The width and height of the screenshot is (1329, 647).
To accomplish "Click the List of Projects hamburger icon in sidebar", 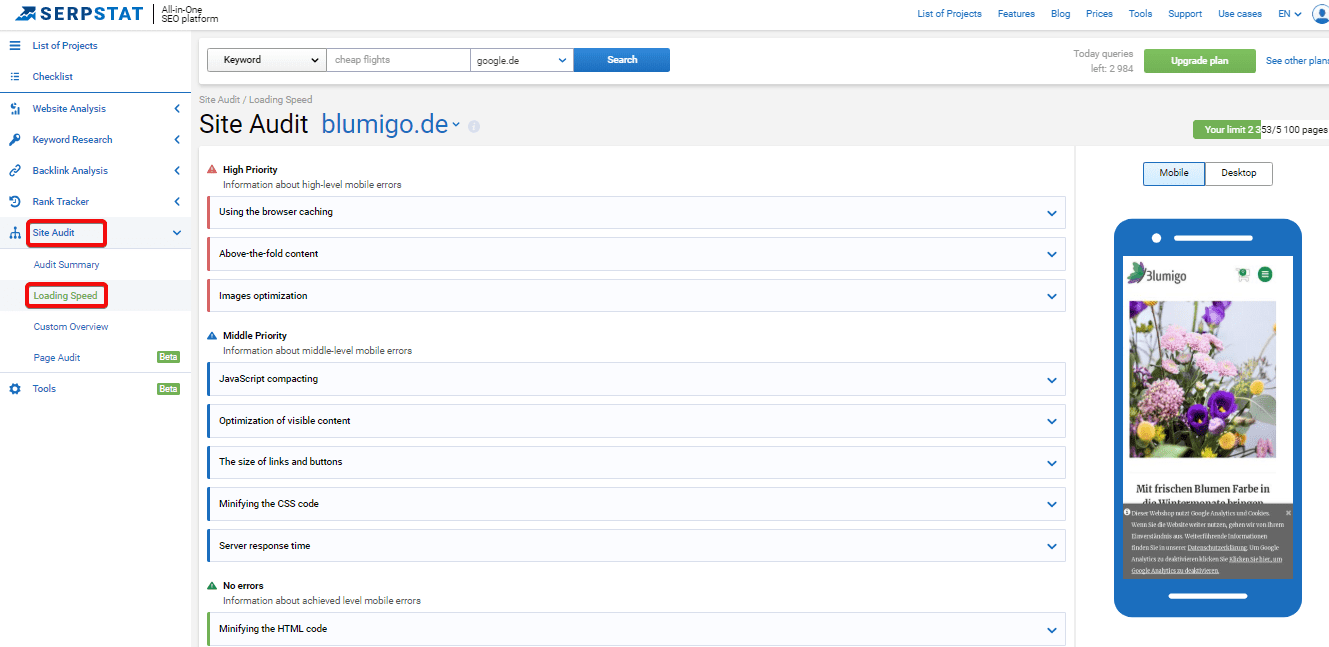I will [x=15, y=46].
